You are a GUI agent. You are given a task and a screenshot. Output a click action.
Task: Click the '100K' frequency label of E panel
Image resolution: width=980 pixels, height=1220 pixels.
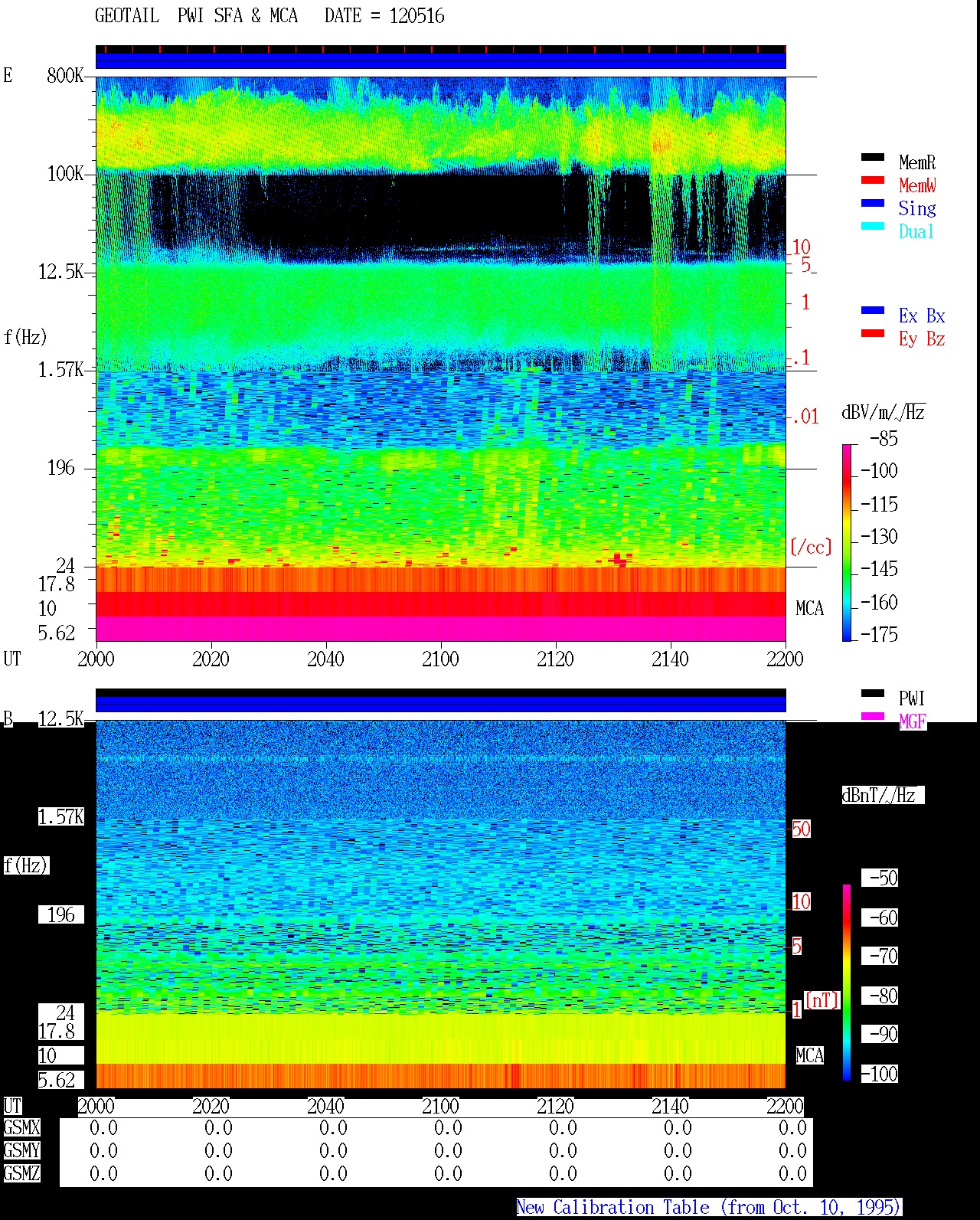[65, 173]
